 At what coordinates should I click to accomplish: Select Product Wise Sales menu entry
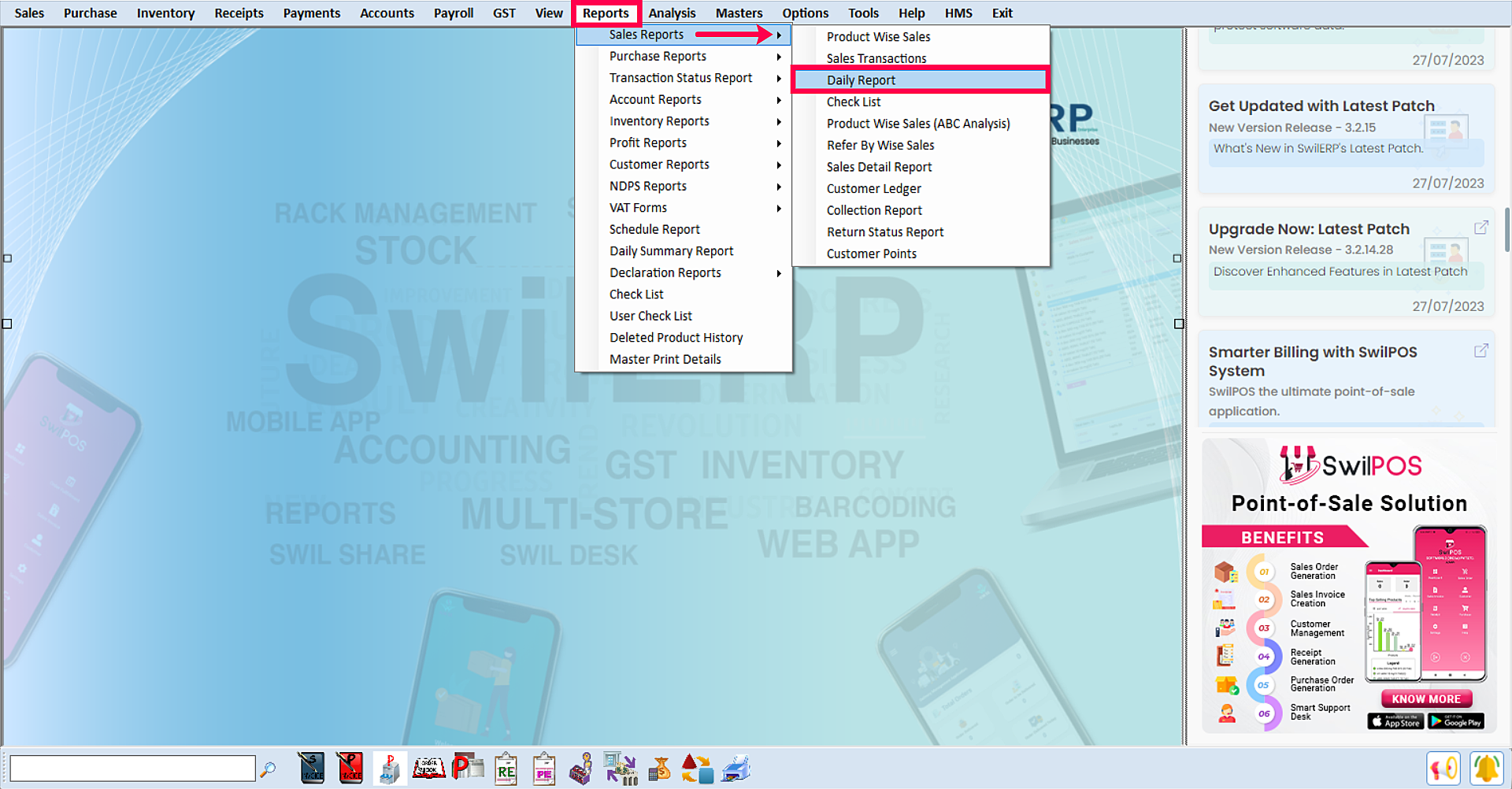pos(921,37)
